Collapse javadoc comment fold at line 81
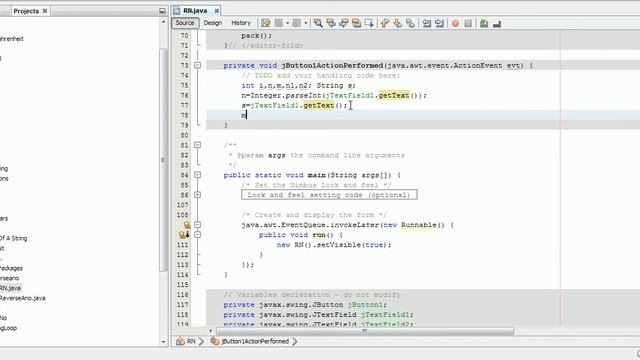The width and height of the screenshot is (640, 360). [x=198, y=145]
